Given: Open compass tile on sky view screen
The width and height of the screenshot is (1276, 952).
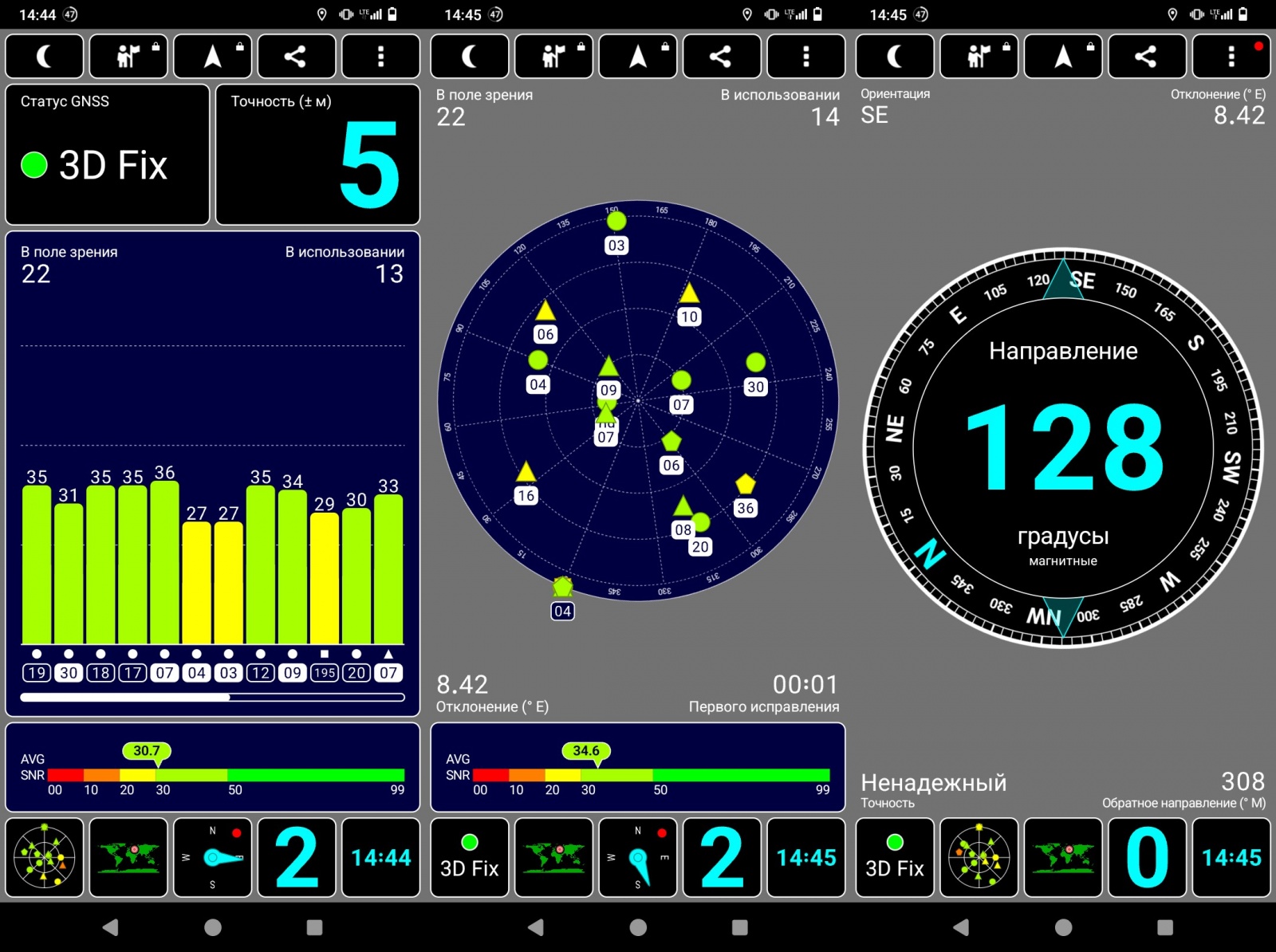Looking at the screenshot, I should click(638, 857).
